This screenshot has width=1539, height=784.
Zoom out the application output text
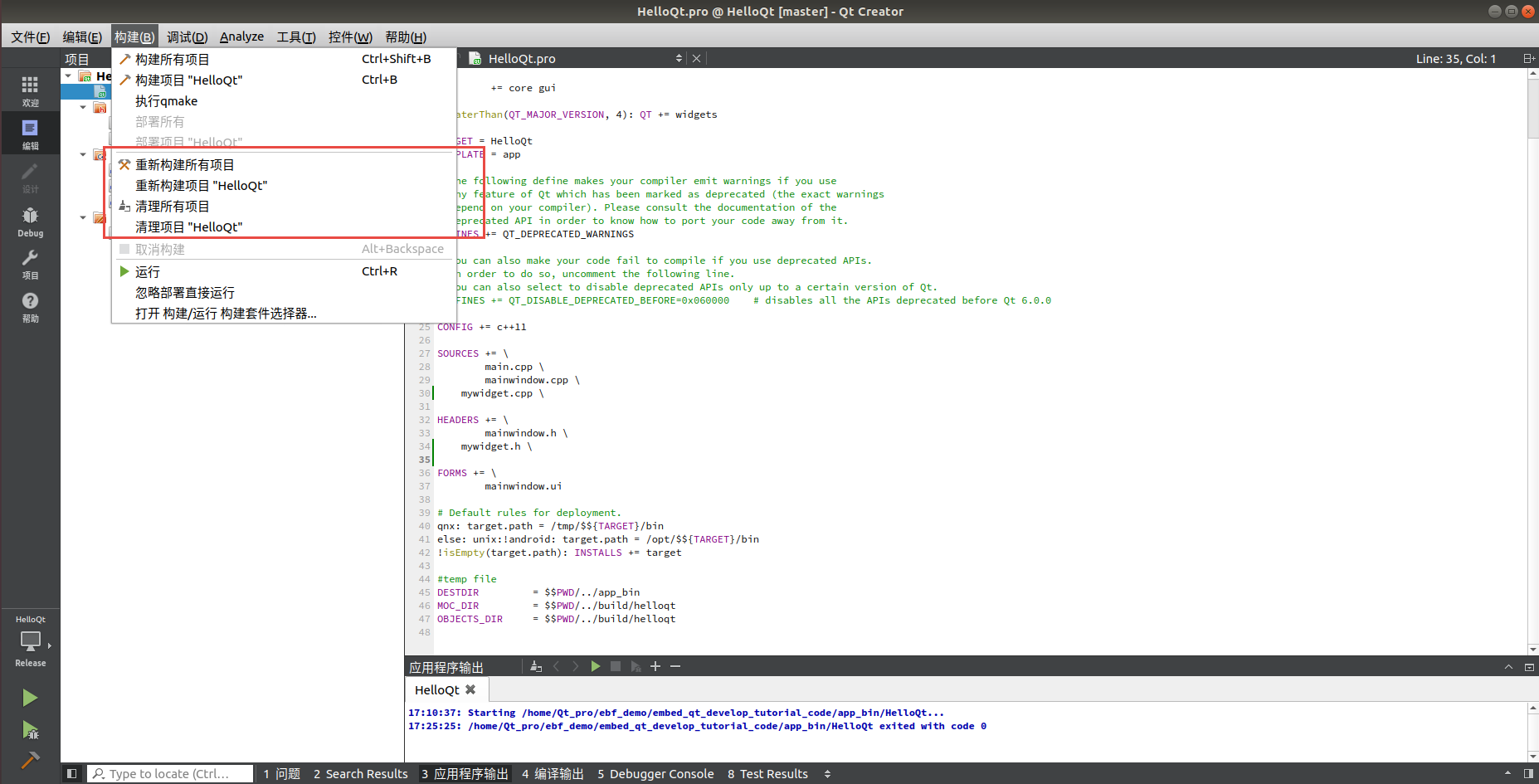coord(675,666)
